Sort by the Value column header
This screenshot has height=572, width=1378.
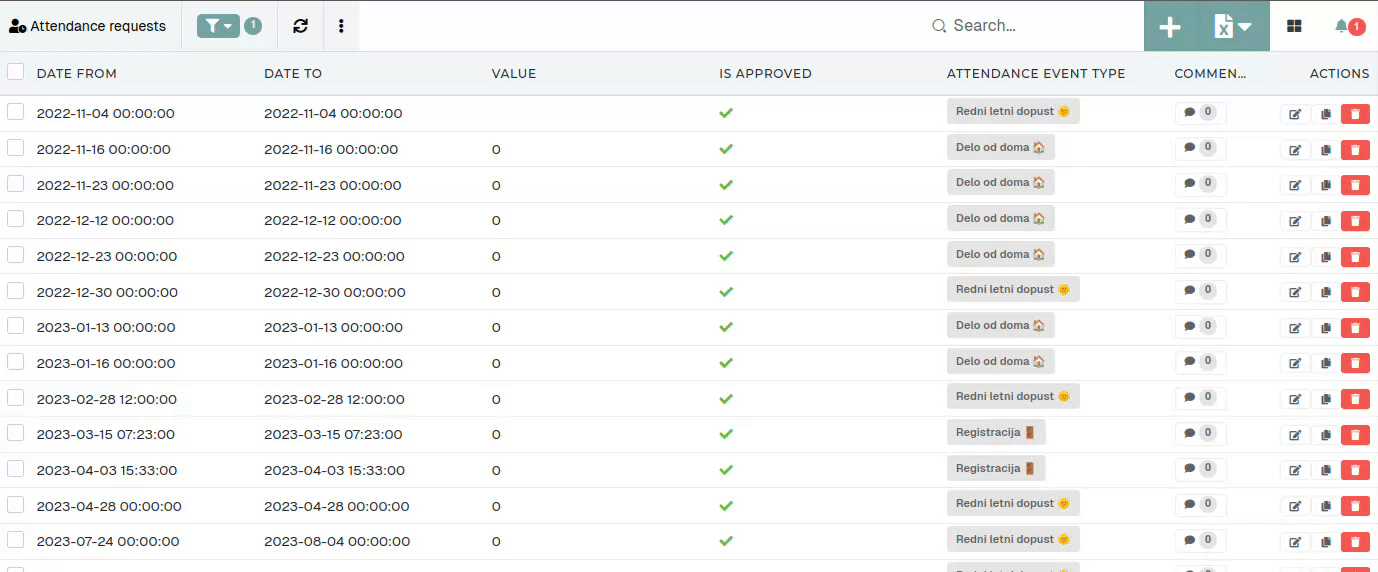(514, 74)
